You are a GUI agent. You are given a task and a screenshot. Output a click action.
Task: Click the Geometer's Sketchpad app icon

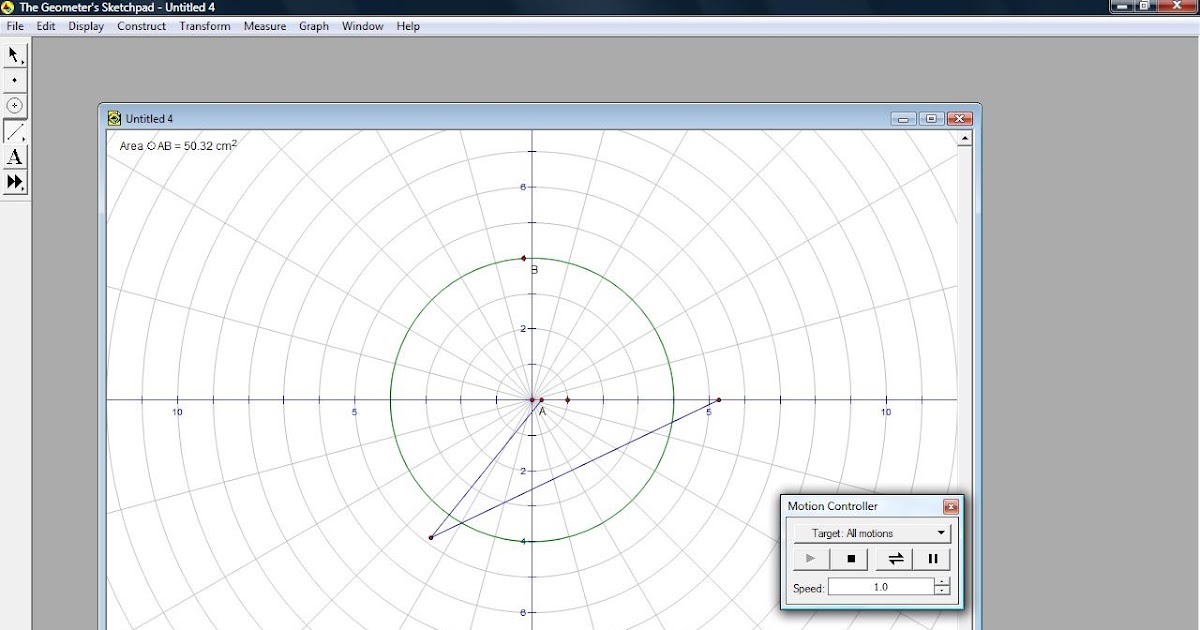click(x=9, y=7)
